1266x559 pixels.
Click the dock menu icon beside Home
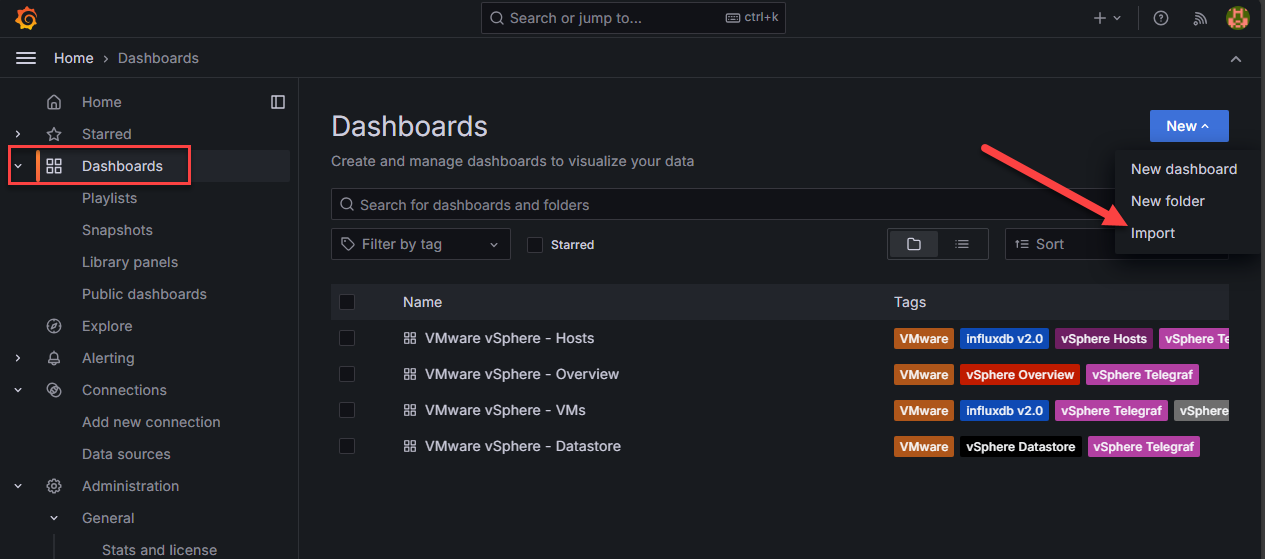tap(278, 102)
